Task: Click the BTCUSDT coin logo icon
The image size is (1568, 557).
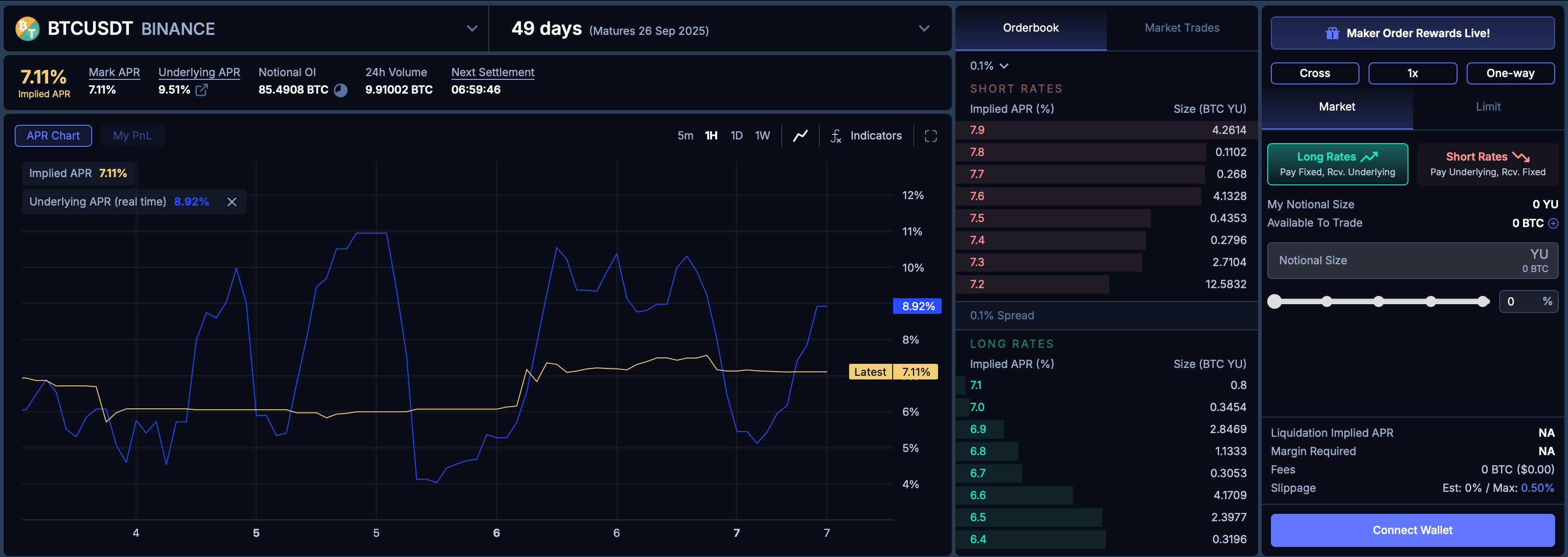Action: tap(28, 28)
